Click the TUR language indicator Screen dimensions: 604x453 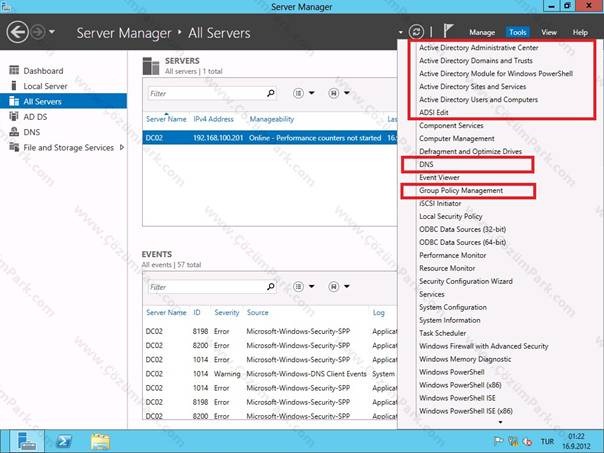[547, 441]
